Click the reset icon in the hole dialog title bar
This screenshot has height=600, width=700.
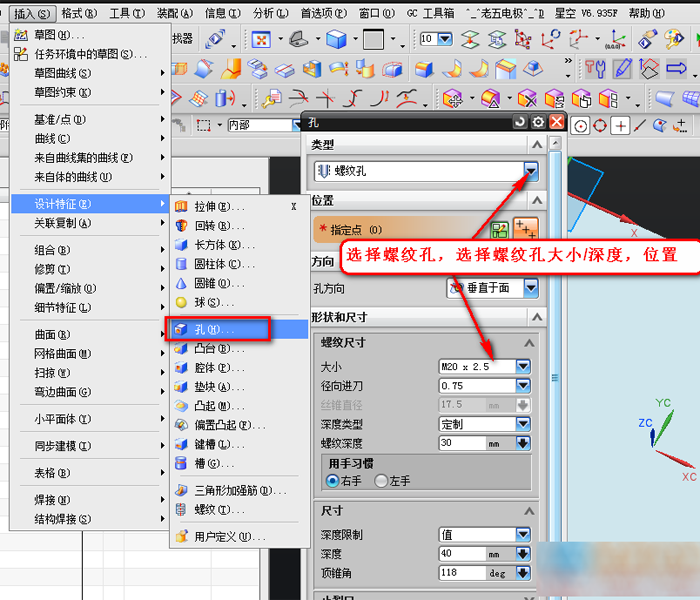pos(519,121)
